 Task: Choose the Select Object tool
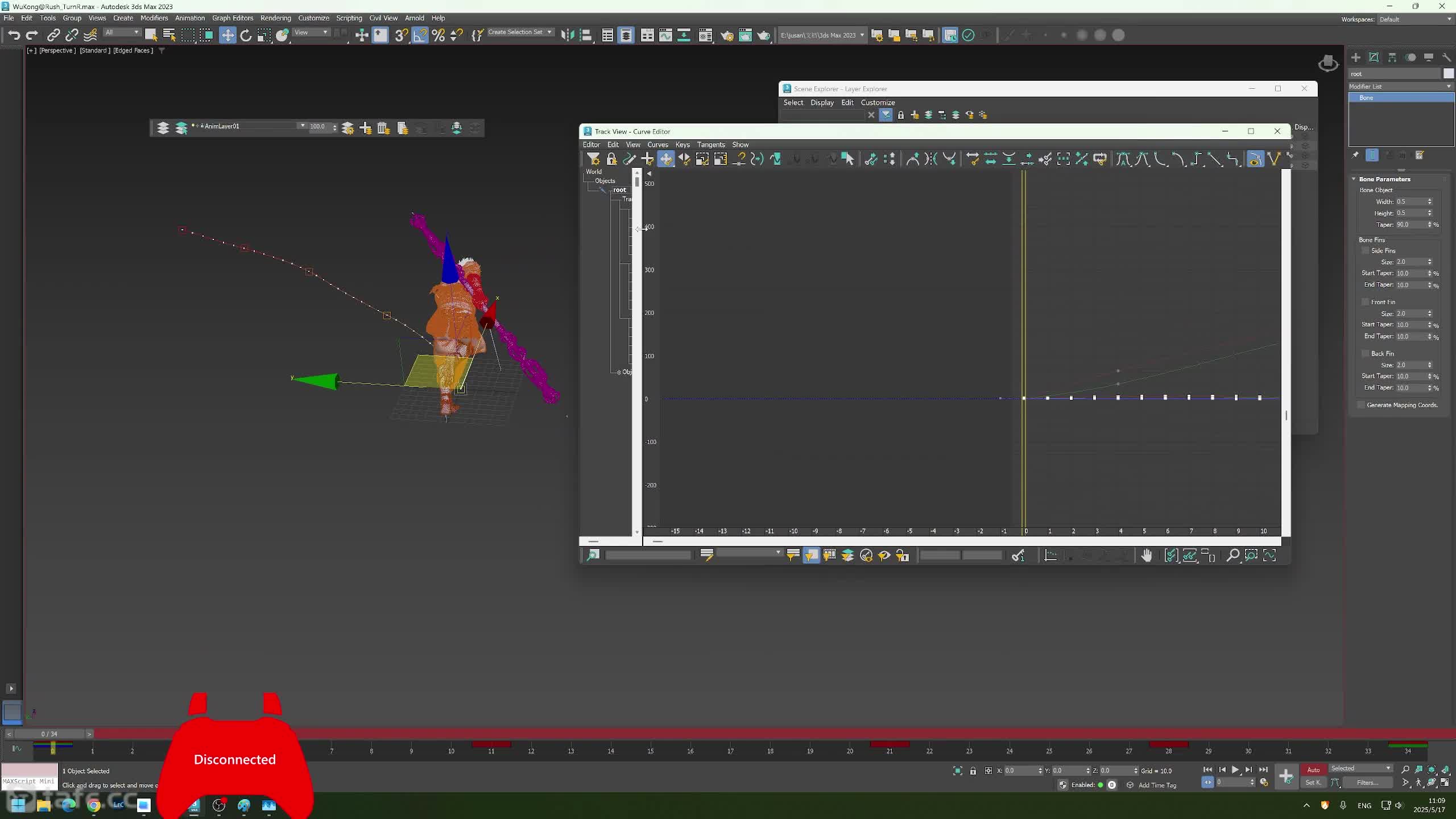point(151,35)
